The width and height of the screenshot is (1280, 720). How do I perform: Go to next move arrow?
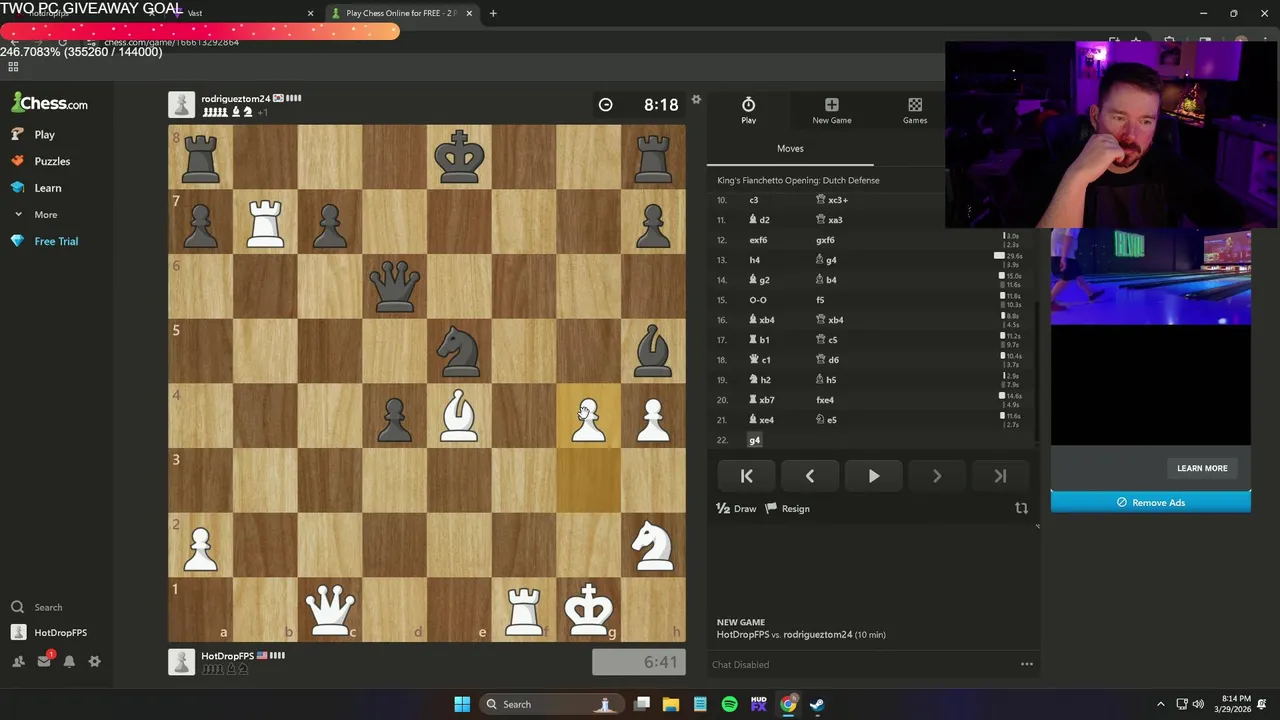point(937,476)
